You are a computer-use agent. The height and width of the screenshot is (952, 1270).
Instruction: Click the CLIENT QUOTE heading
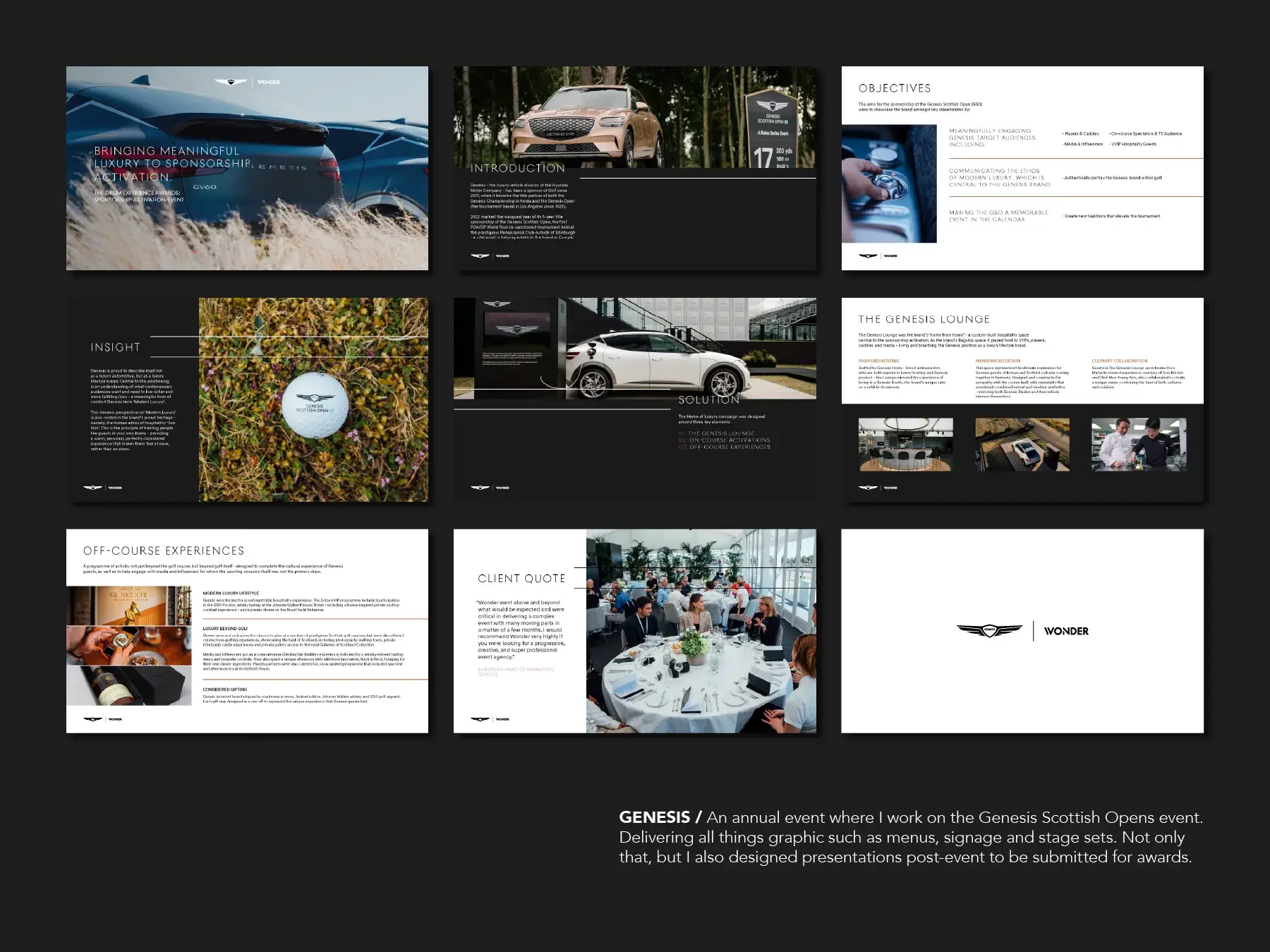[x=521, y=579]
